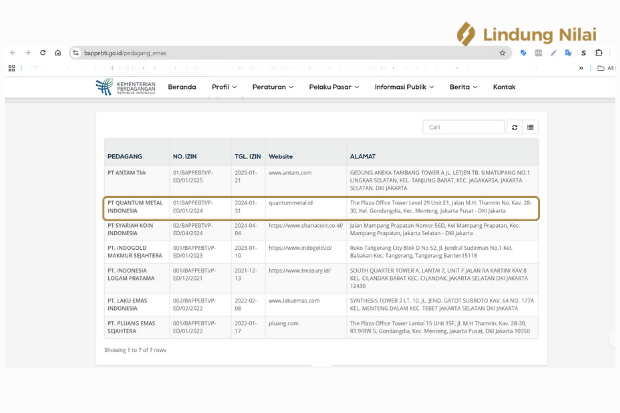620x413 pixels.
Task: Expand the Informasi Publik dropdown
Action: coord(404,87)
